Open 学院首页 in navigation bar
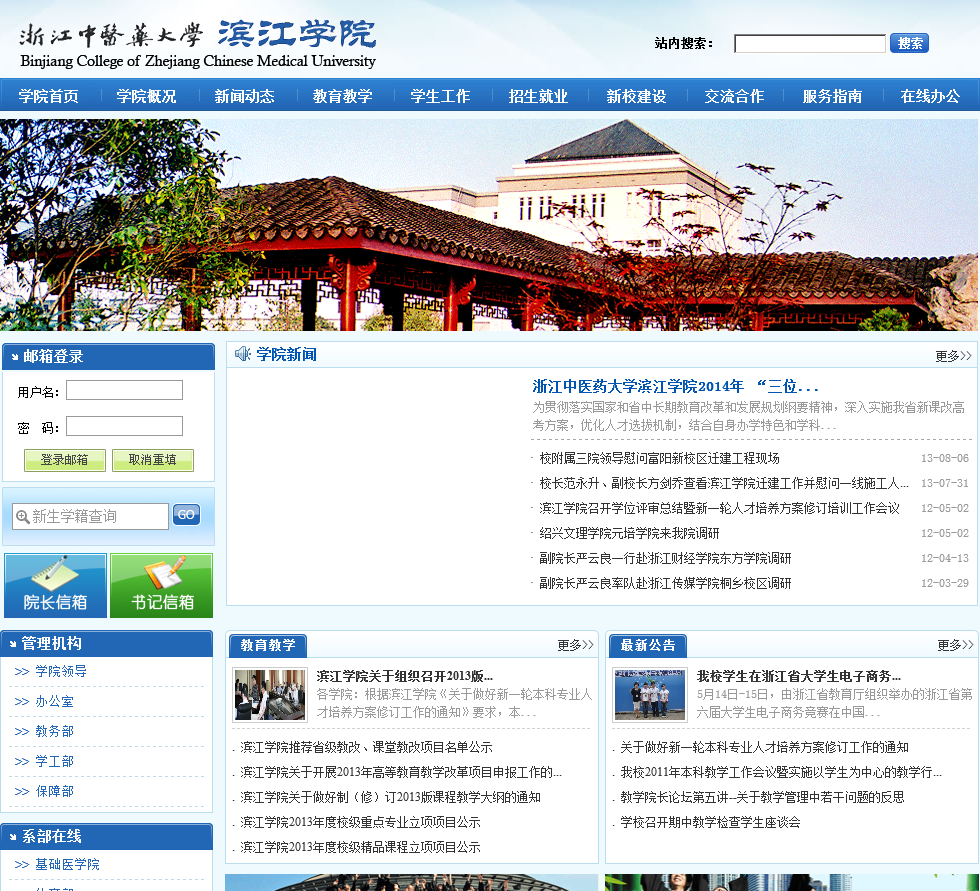The image size is (980, 891). click(x=49, y=96)
